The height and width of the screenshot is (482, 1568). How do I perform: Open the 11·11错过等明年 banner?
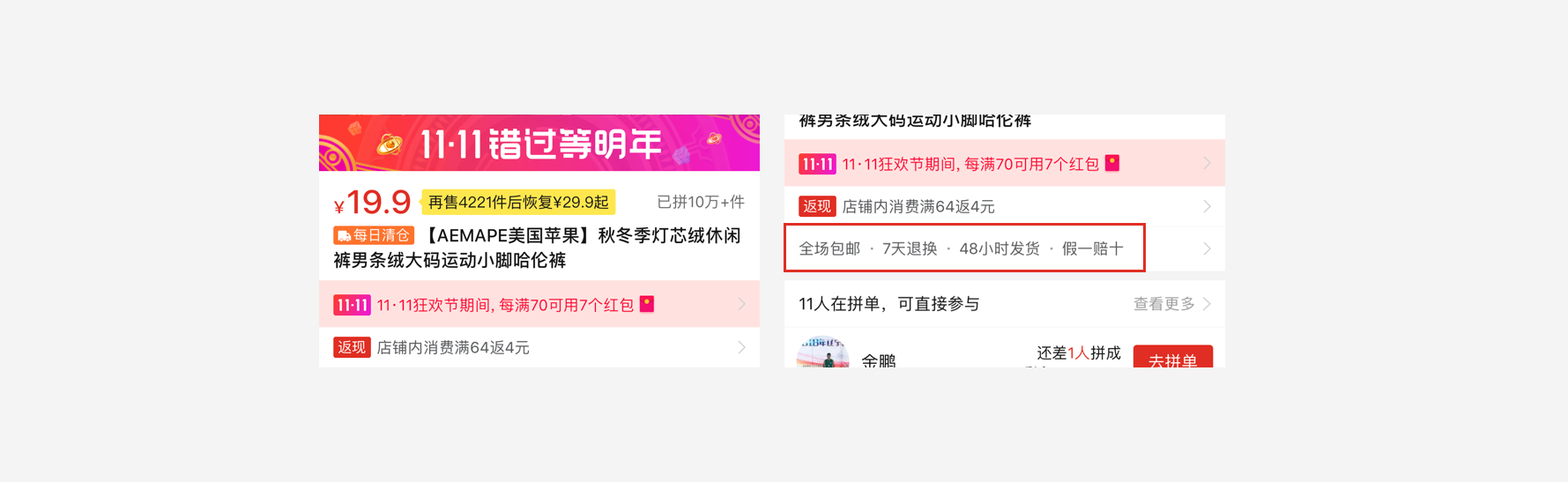[x=539, y=143]
